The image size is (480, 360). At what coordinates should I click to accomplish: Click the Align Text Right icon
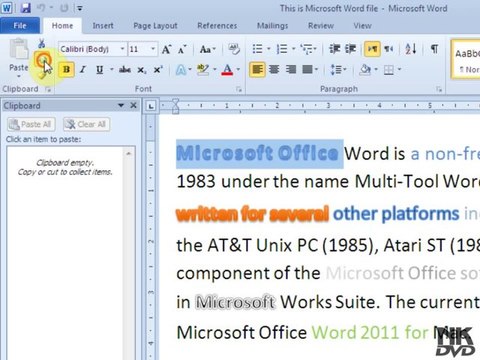291,69
